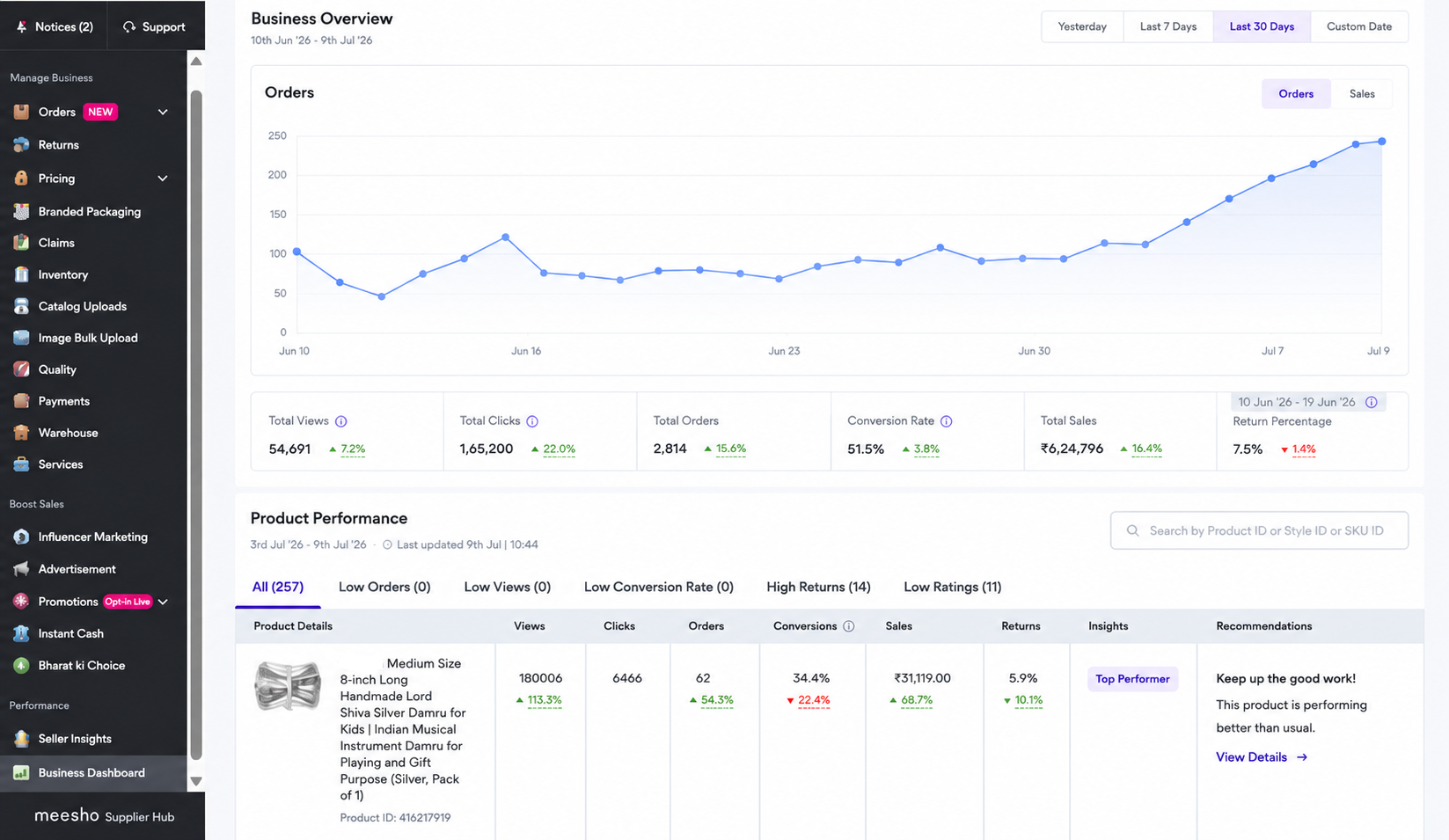Click the Views column header
1449x840 pixels.
[529, 626]
